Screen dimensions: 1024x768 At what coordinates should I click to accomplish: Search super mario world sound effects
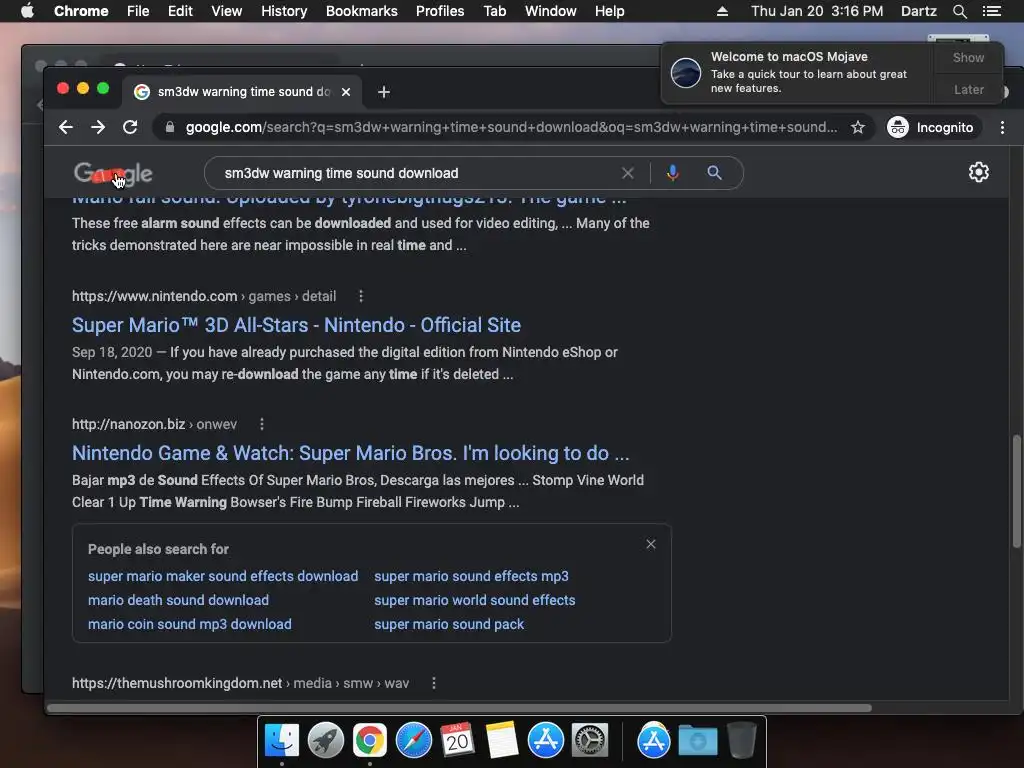pos(475,600)
